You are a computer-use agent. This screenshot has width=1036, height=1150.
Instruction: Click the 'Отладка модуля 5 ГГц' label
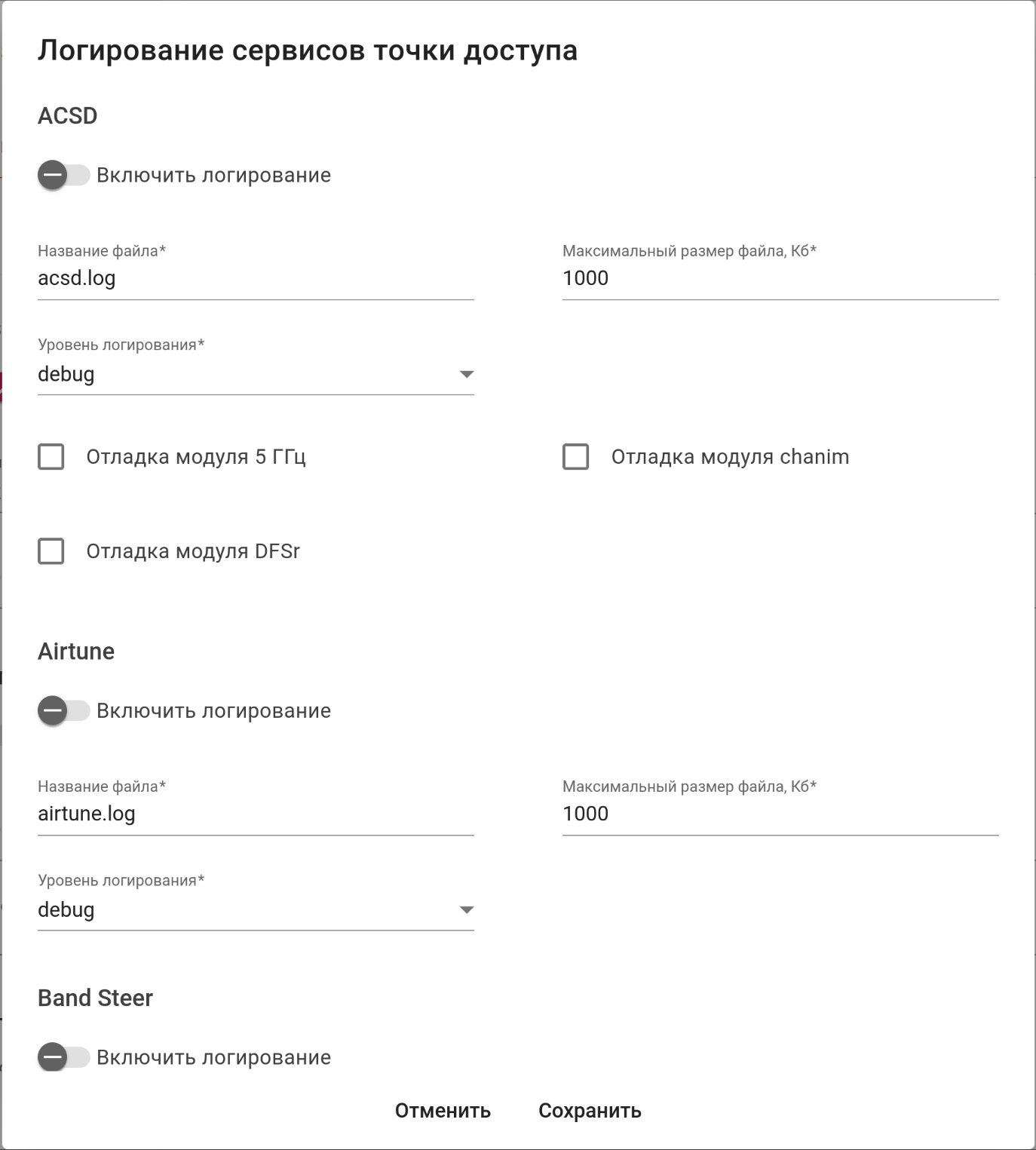click(x=196, y=457)
